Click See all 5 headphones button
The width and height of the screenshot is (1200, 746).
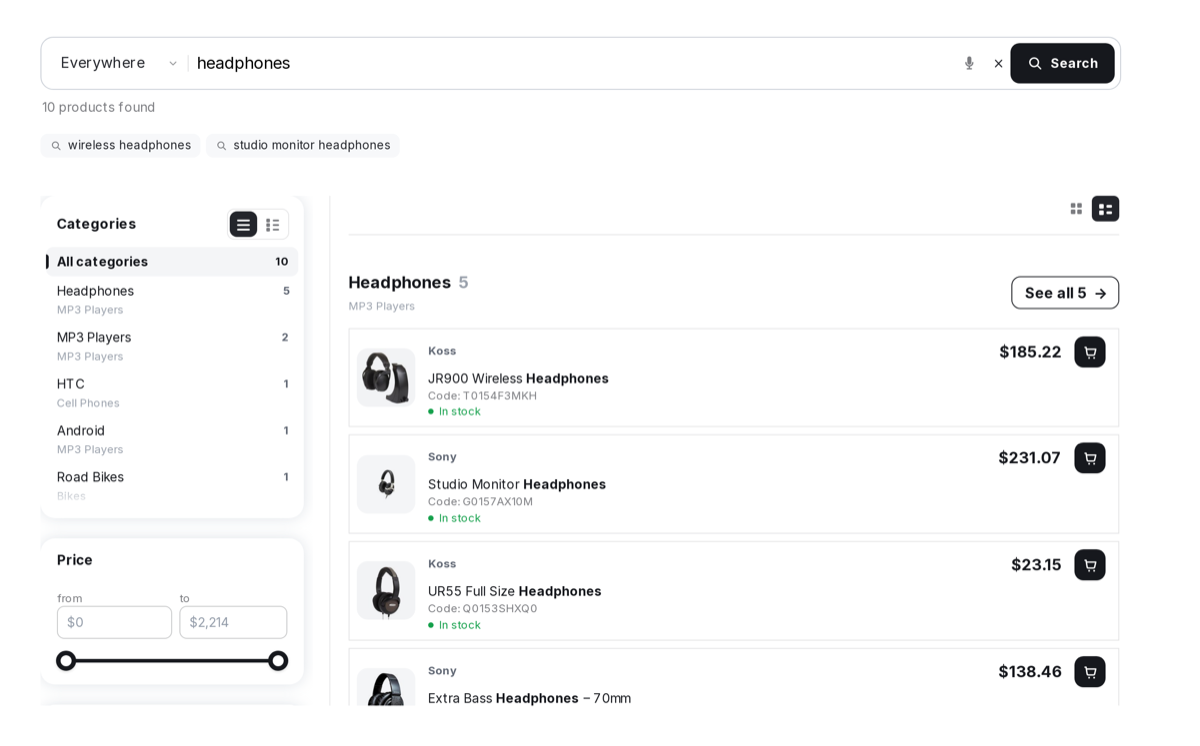click(1065, 293)
